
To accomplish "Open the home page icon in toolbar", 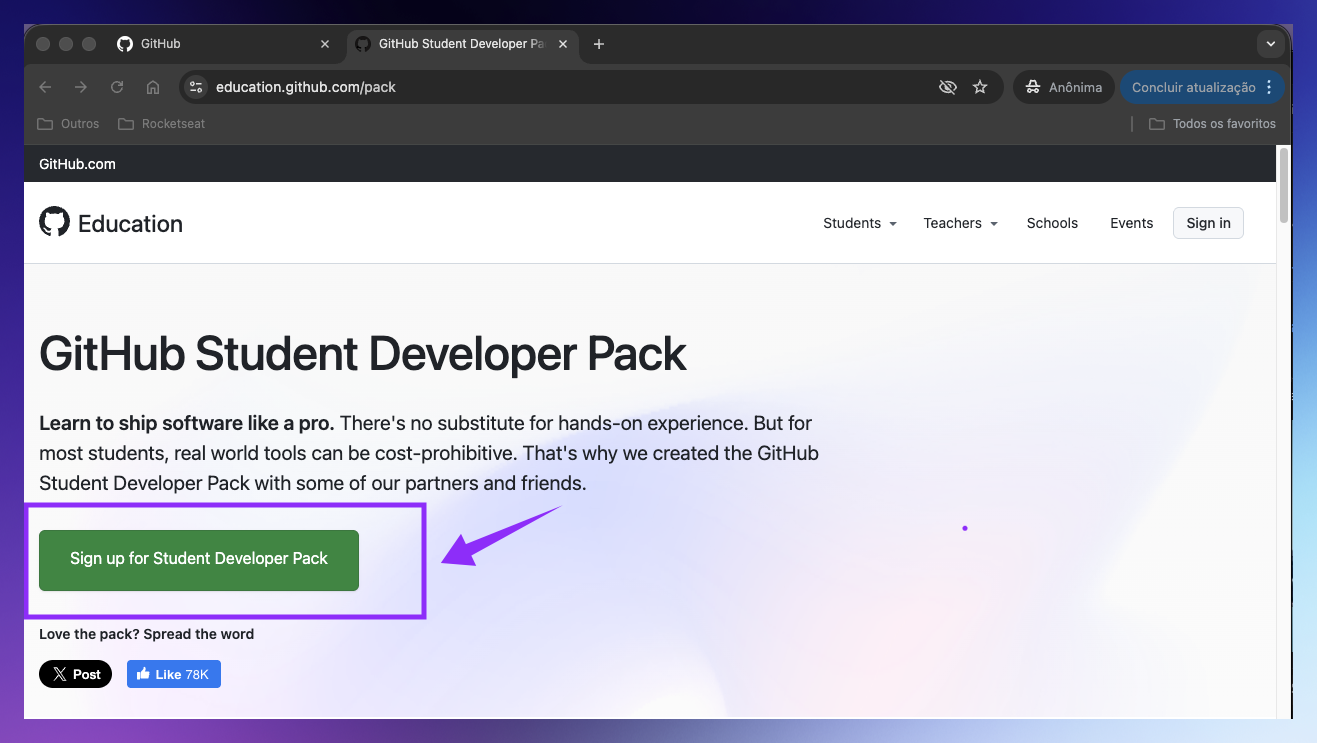I will (153, 87).
